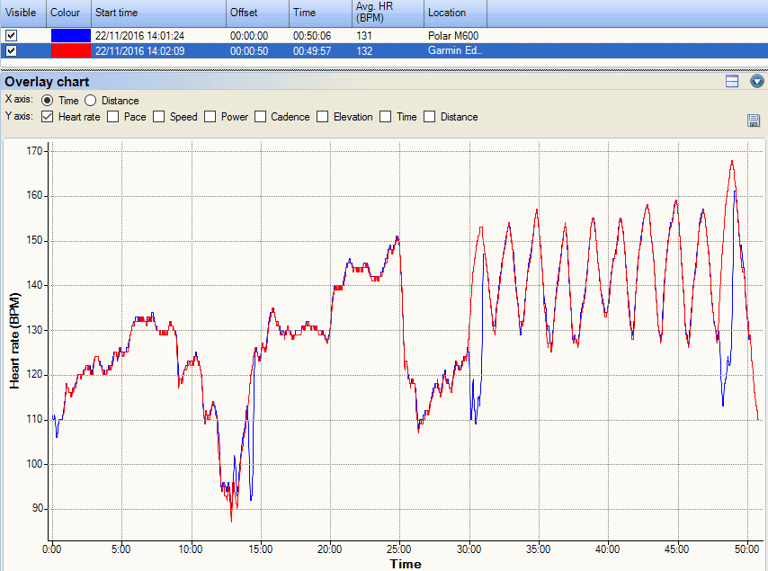
Task: Click the panel layout icon beside Overlay chart
Action: [x=732, y=81]
